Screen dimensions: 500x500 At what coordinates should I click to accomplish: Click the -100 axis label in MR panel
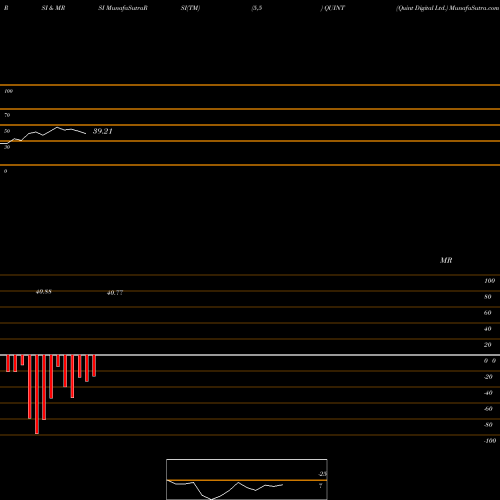coord(490,441)
